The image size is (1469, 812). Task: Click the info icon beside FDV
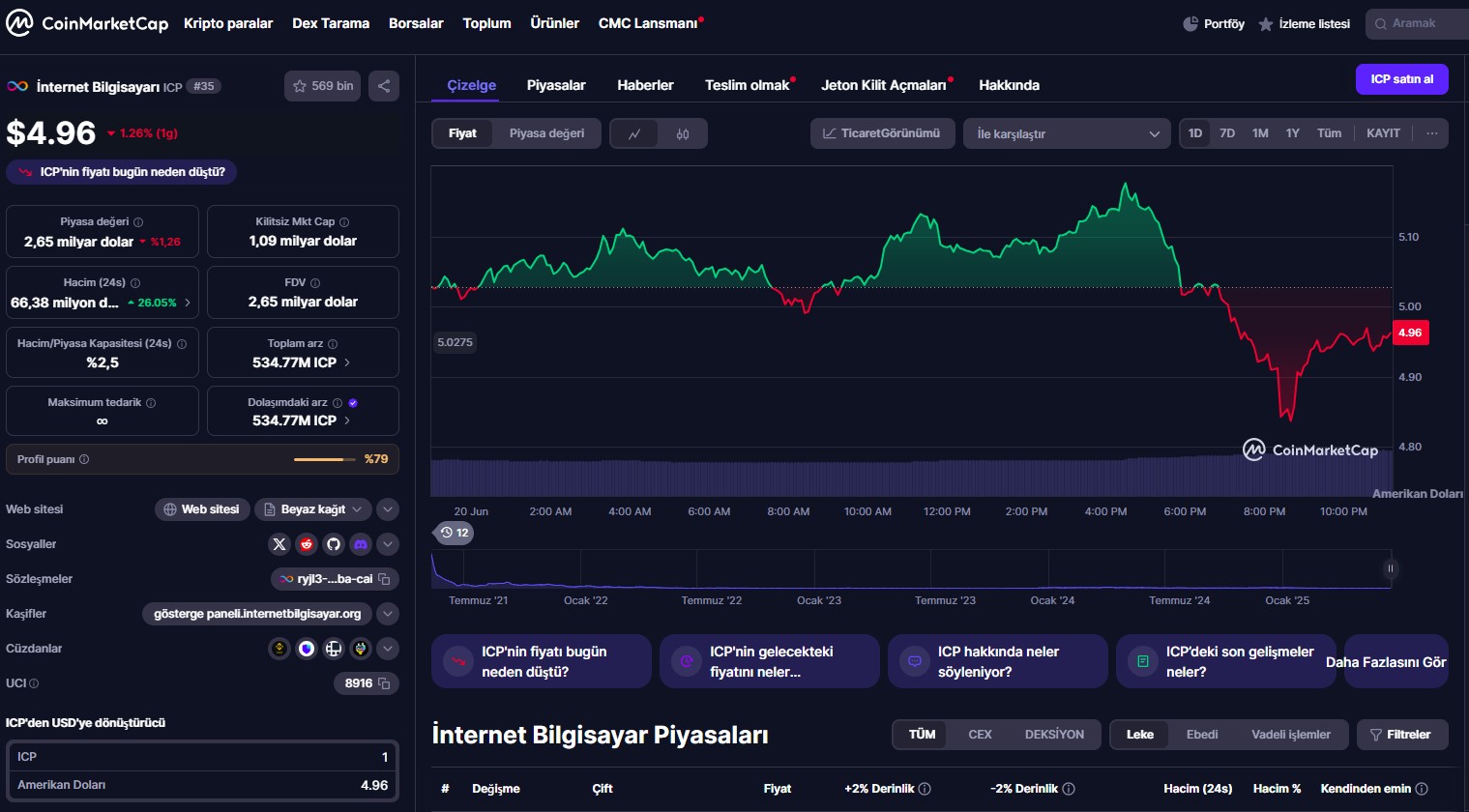(x=315, y=283)
